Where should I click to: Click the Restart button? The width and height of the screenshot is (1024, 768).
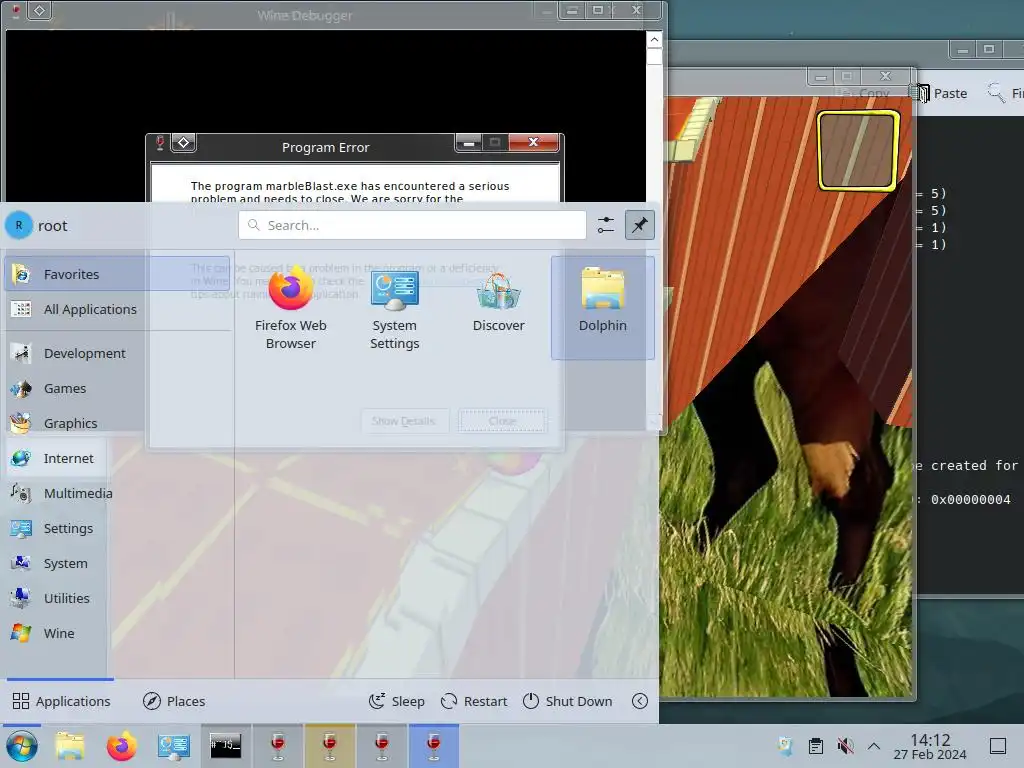(x=474, y=701)
